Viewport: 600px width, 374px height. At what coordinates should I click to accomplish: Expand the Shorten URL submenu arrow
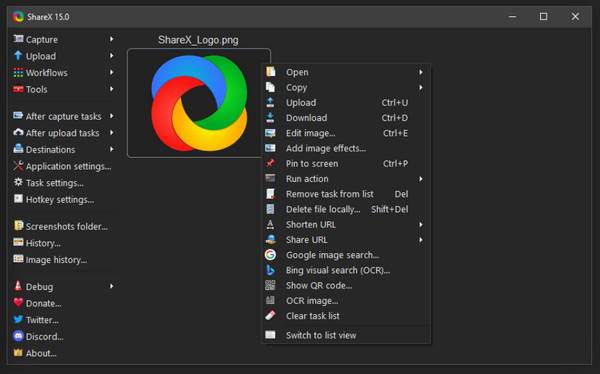[421, 224]
